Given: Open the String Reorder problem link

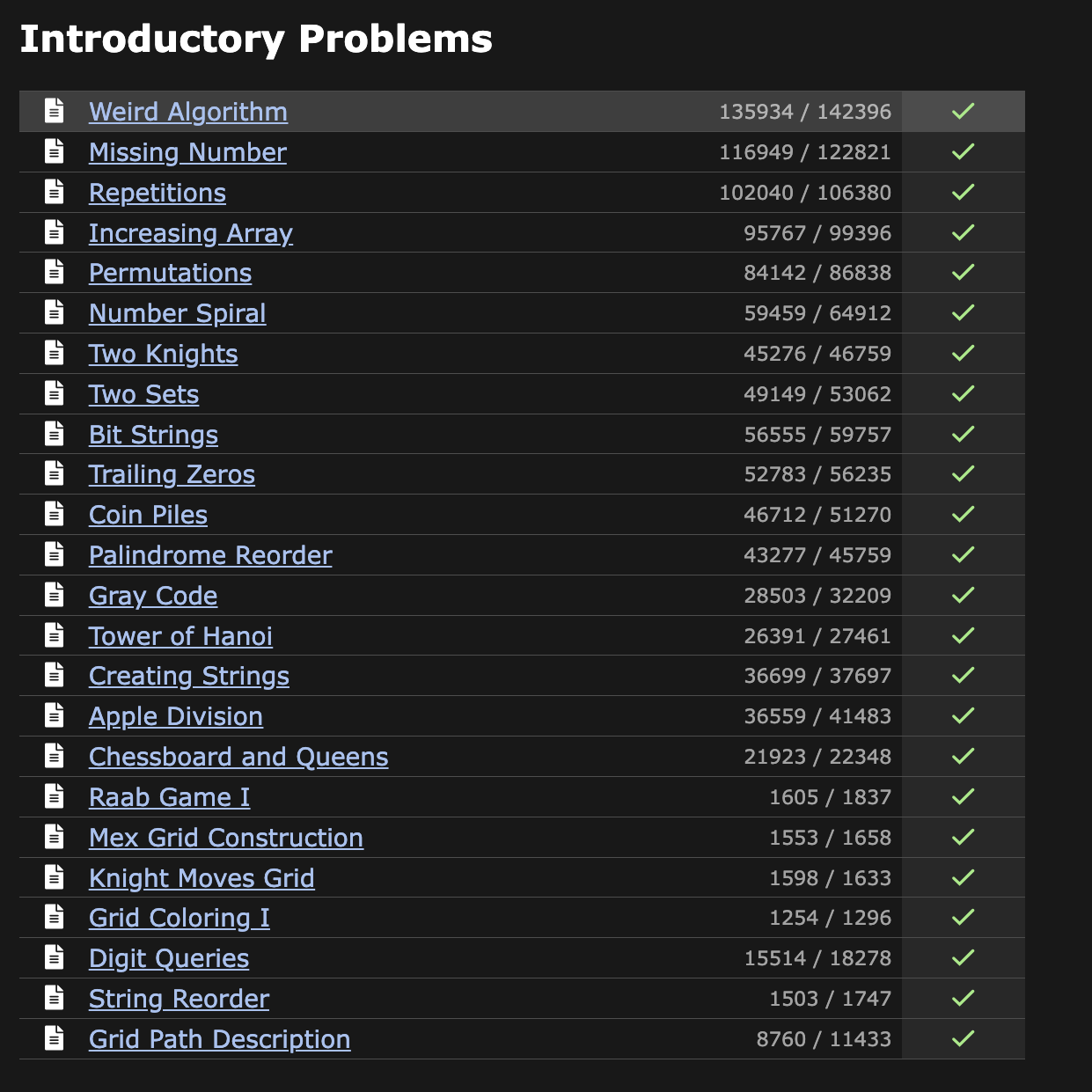Looking at the screenshot, I should tap(179, 999).
